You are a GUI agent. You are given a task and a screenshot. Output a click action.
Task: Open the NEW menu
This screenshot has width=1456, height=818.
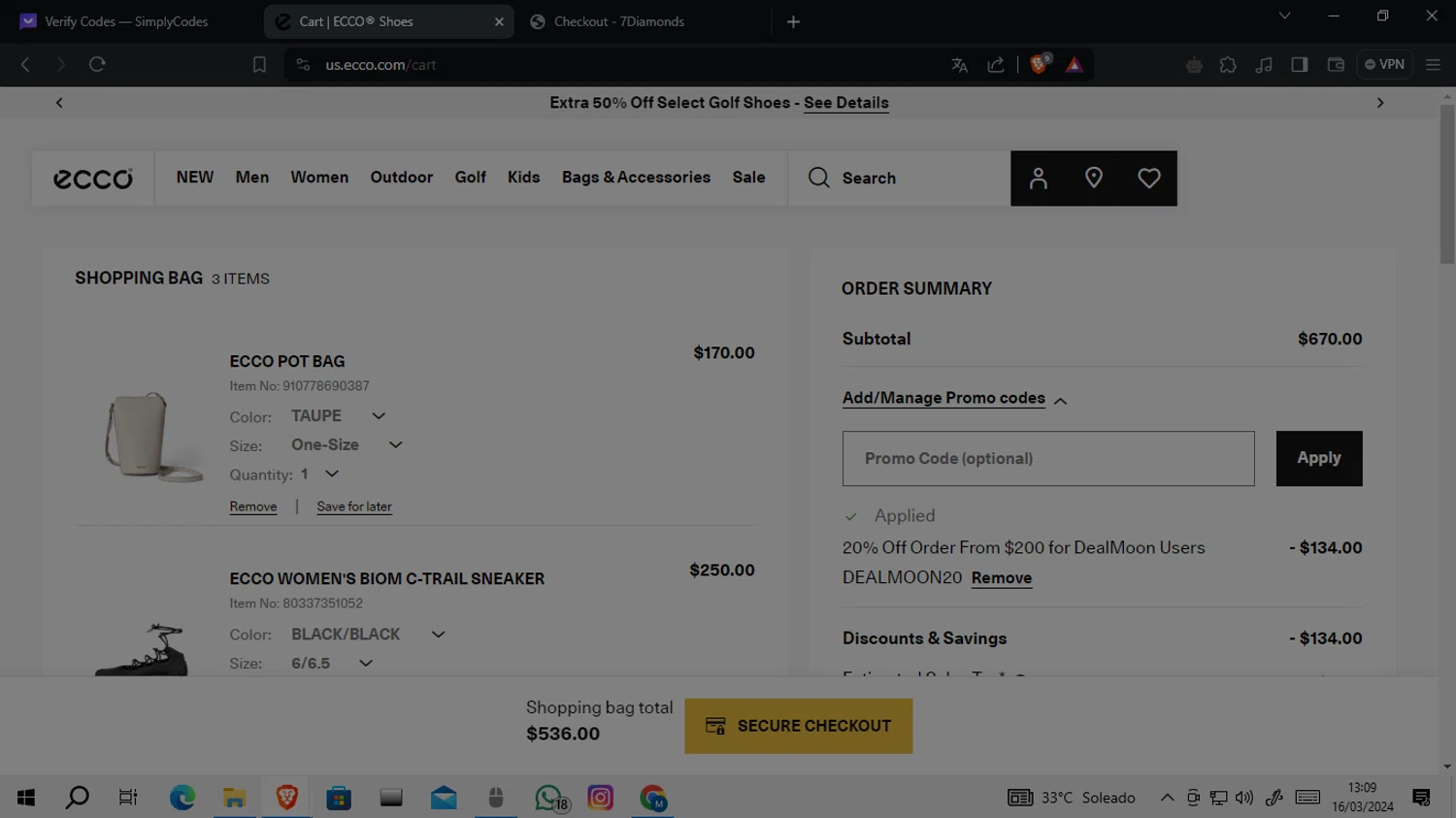coord(195,178)
